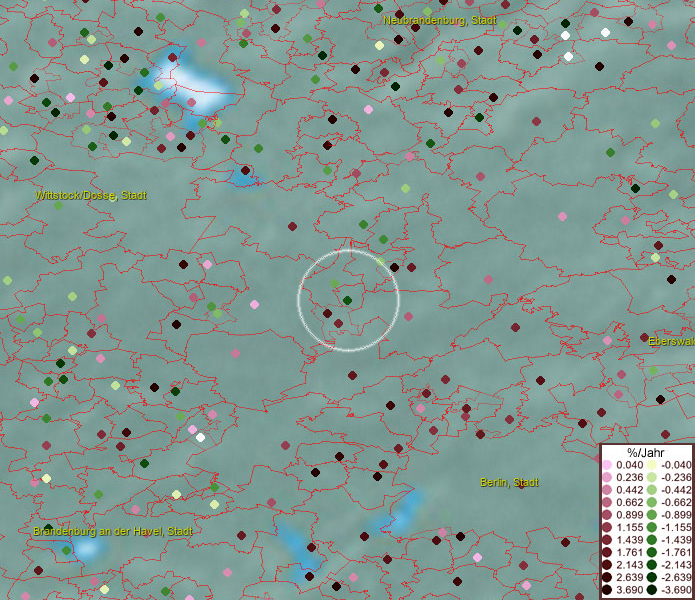Click the legend value '-2.639'
Screen dimensions: 695x600
coord(676,577)
